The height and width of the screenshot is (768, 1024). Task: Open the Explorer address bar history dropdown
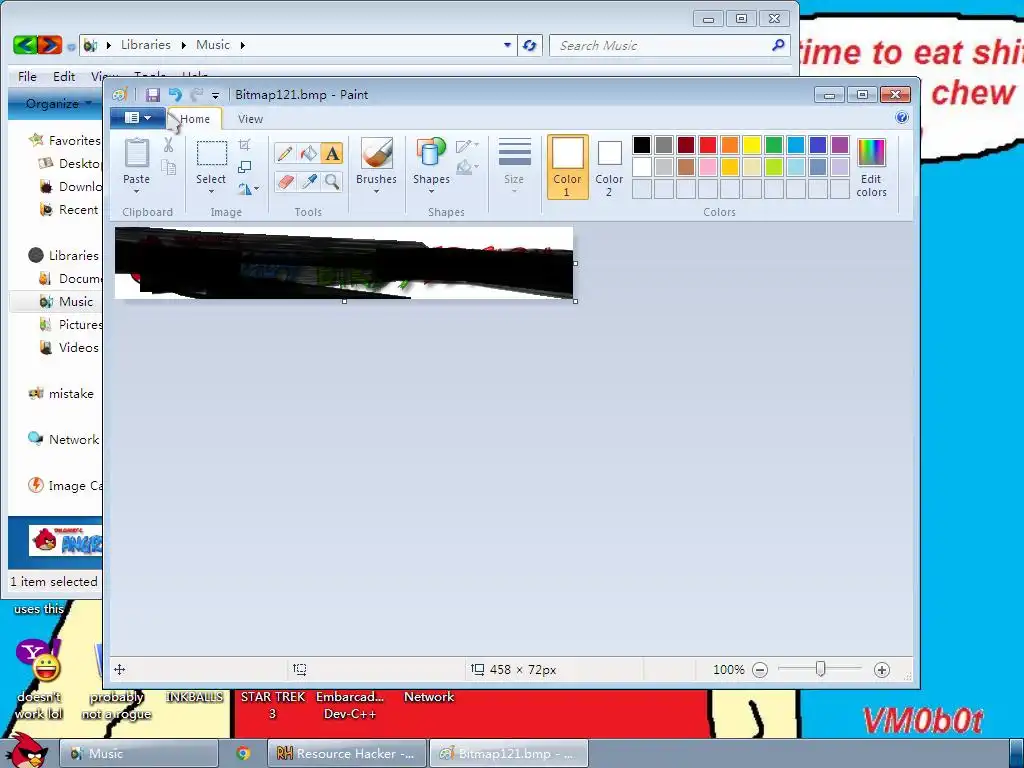[507, 45]
